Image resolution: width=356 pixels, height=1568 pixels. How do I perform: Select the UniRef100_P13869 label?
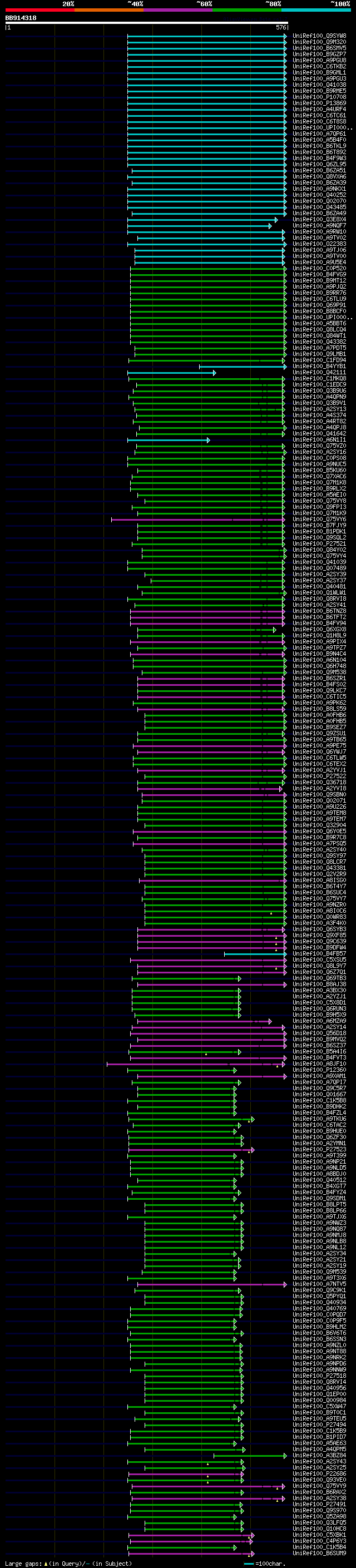tap(319, 103)
